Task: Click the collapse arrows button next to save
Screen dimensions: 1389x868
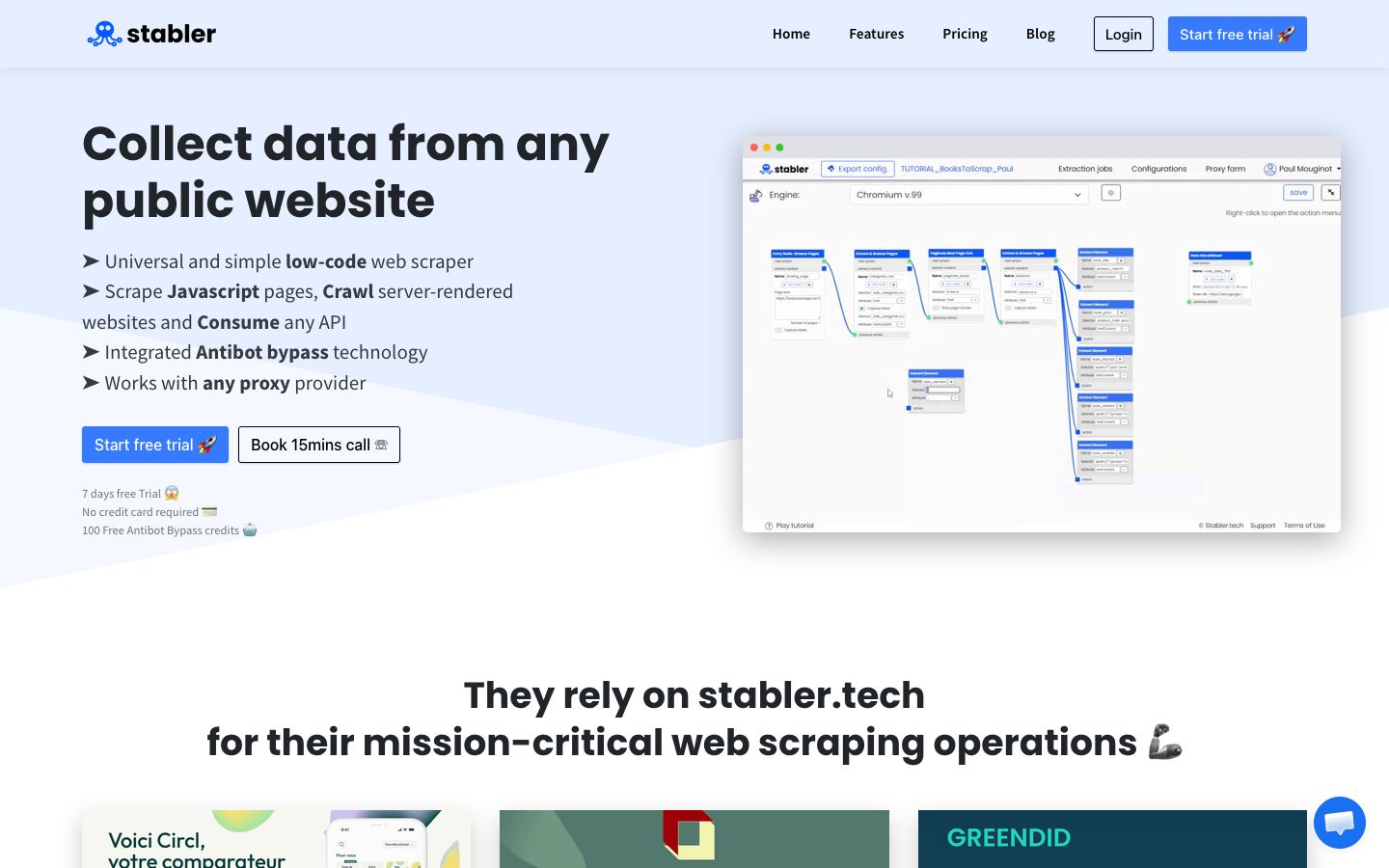Action: point(1330,193)
